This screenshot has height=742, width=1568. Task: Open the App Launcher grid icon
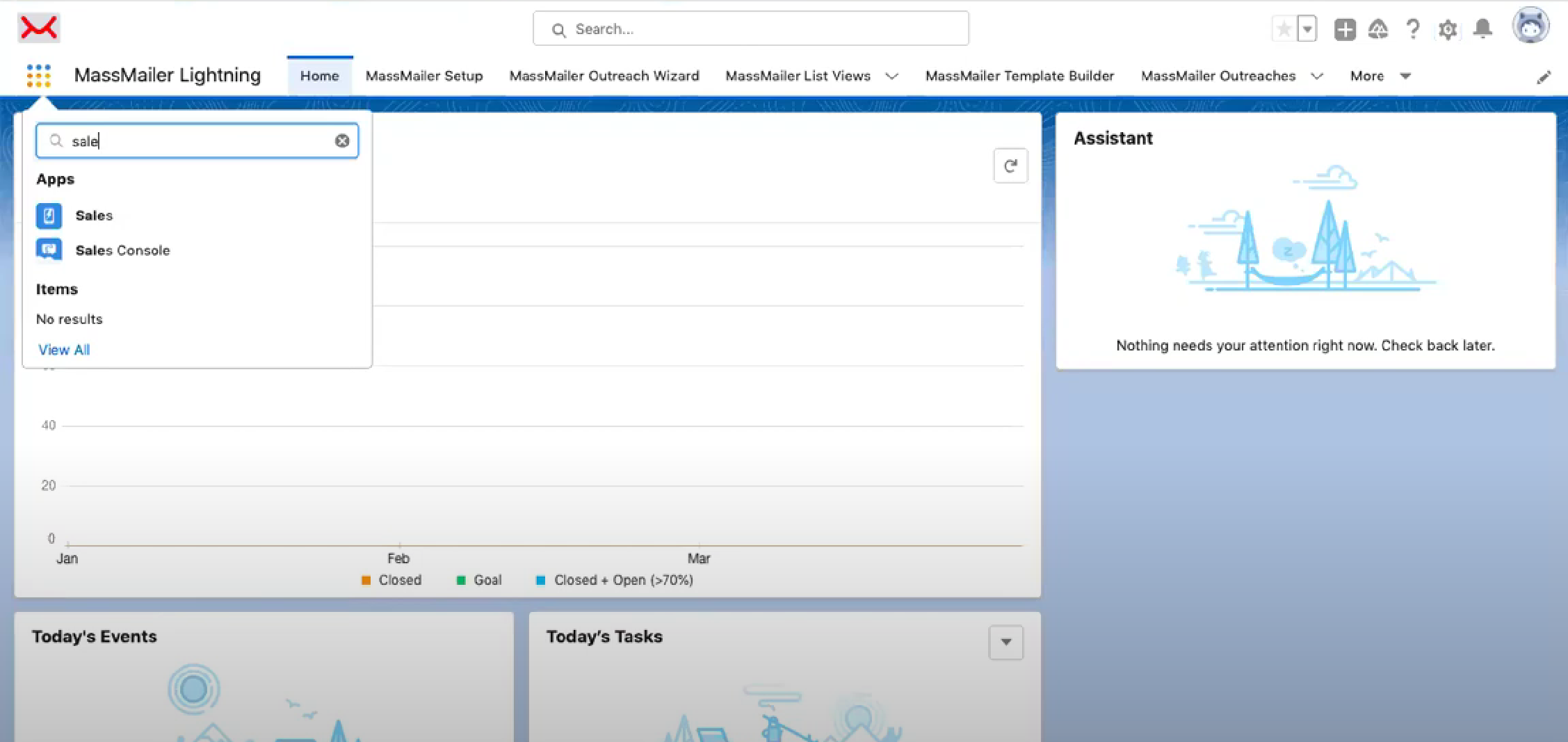[39, 76]
